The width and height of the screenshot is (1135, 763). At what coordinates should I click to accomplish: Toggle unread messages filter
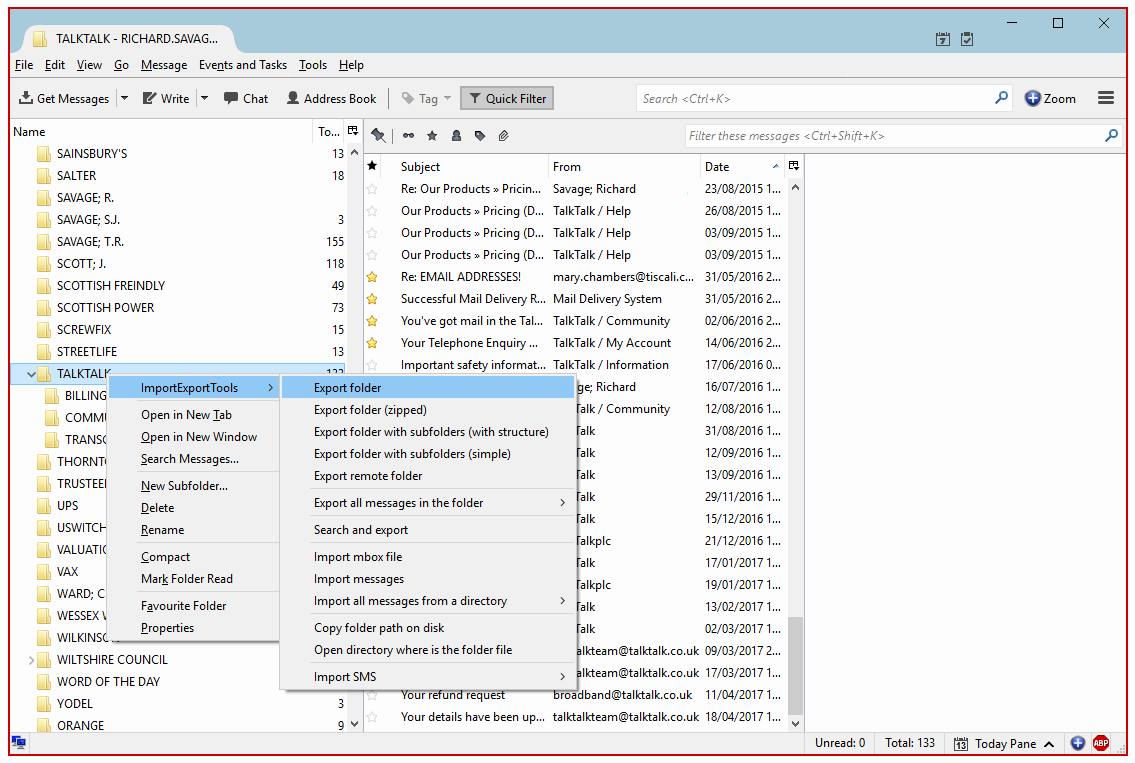(408, 135)
